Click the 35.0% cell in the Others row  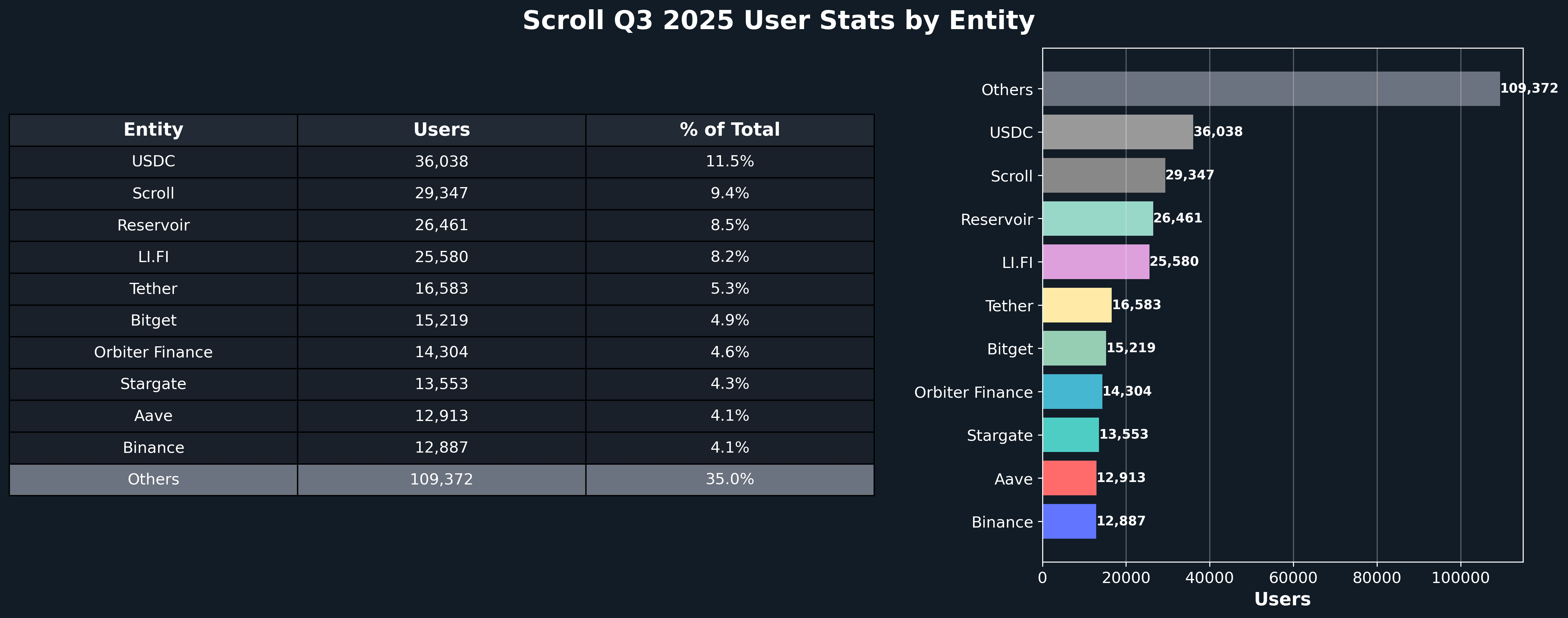[729, 479]
